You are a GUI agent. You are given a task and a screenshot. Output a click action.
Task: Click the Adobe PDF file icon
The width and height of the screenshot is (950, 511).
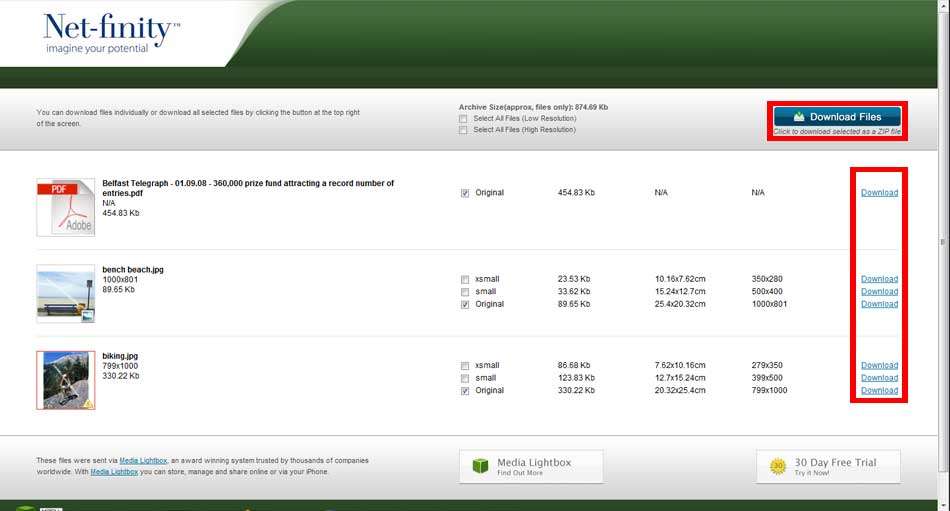65,207
